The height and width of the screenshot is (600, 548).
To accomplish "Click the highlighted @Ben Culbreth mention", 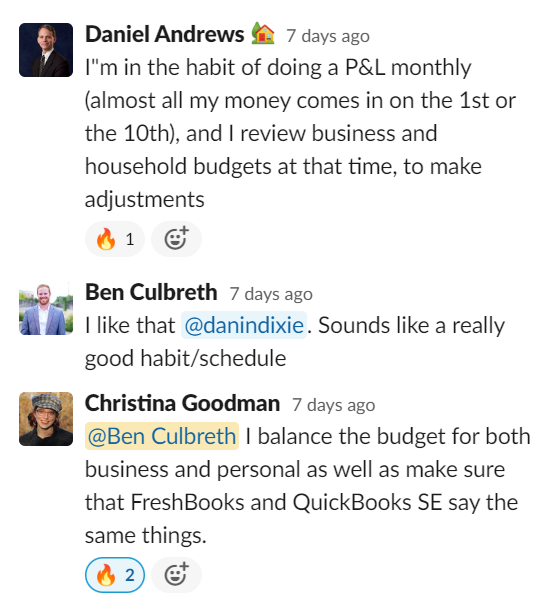I will point(162,436).
